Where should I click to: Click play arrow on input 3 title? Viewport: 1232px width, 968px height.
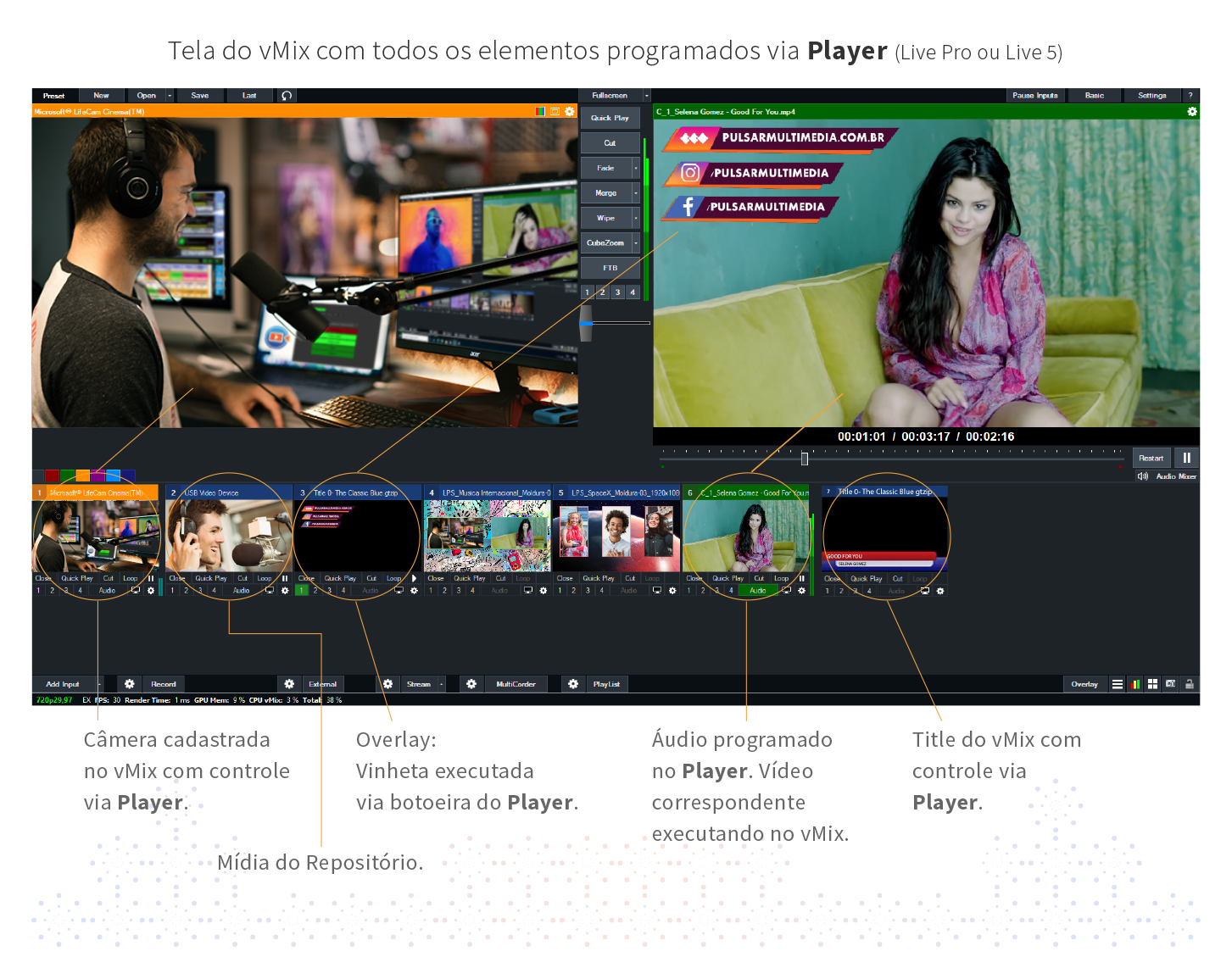pyautogui.click(x=414, y=579)
